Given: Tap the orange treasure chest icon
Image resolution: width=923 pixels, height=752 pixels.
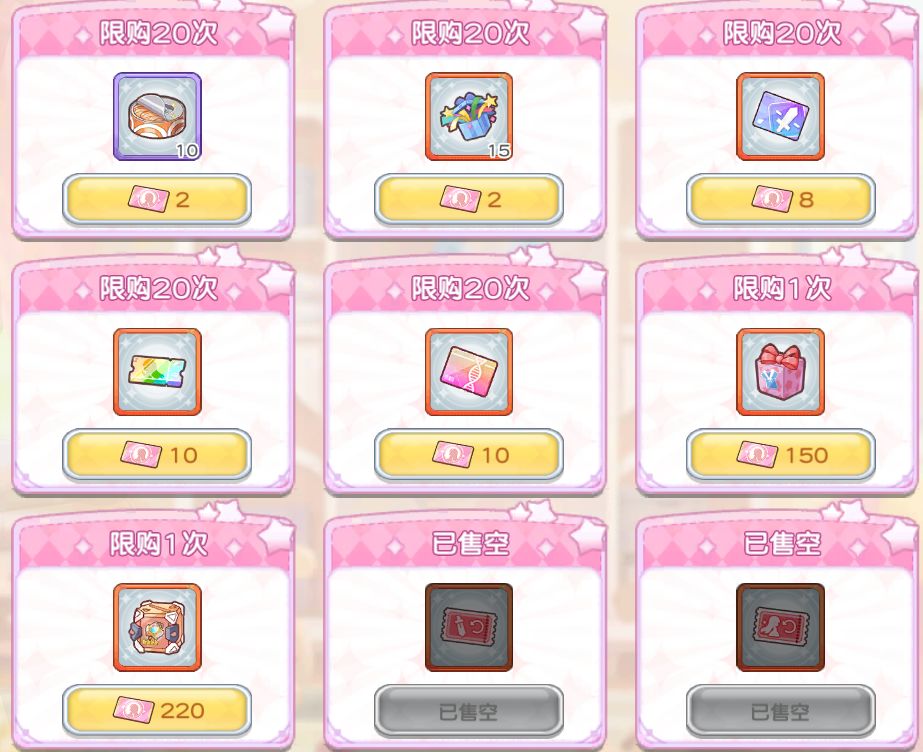Looking at the screenshot, I should point(157,627).
